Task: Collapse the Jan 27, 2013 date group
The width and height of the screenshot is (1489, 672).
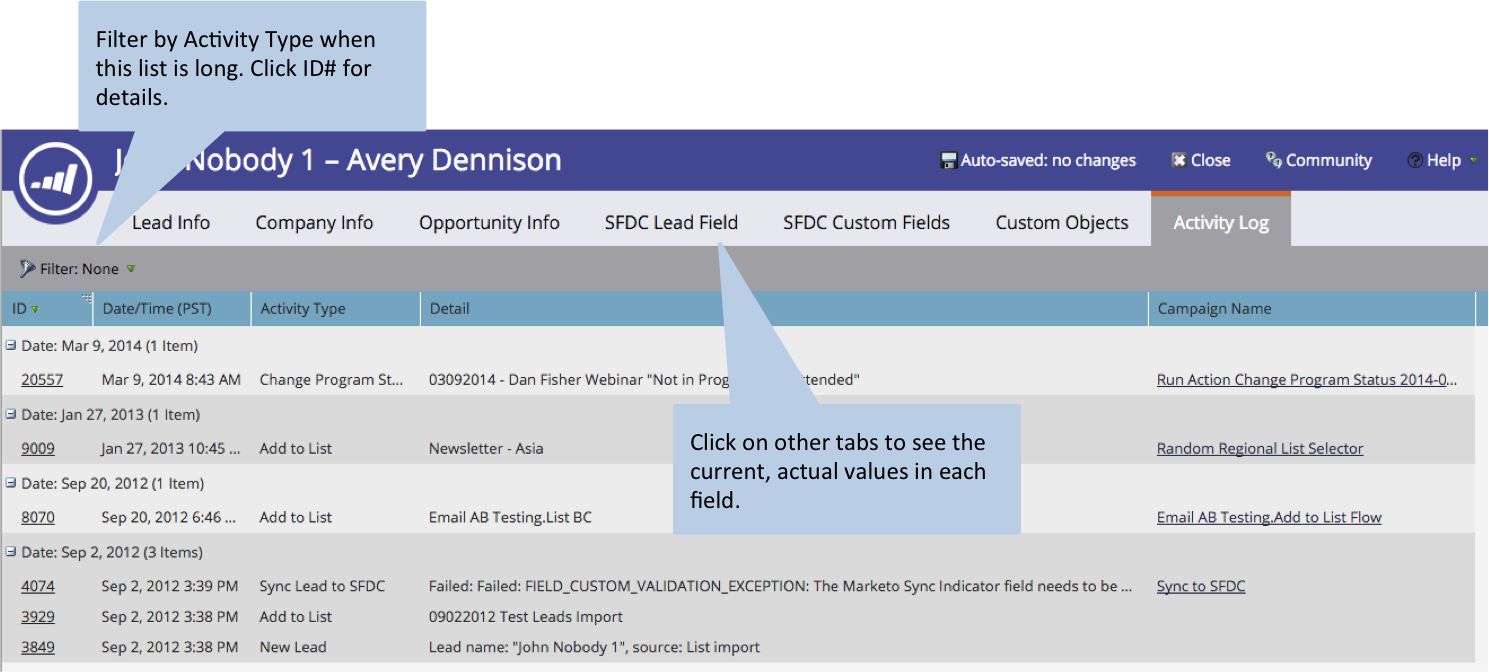Action: (x=11, y=414)
